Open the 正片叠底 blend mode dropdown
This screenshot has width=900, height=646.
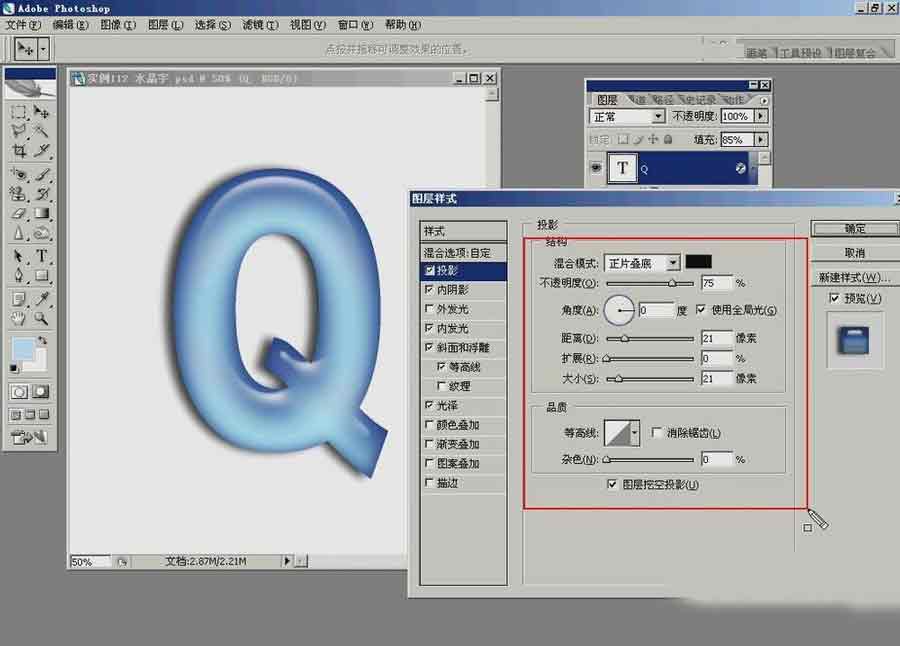[x=673, y=261]
